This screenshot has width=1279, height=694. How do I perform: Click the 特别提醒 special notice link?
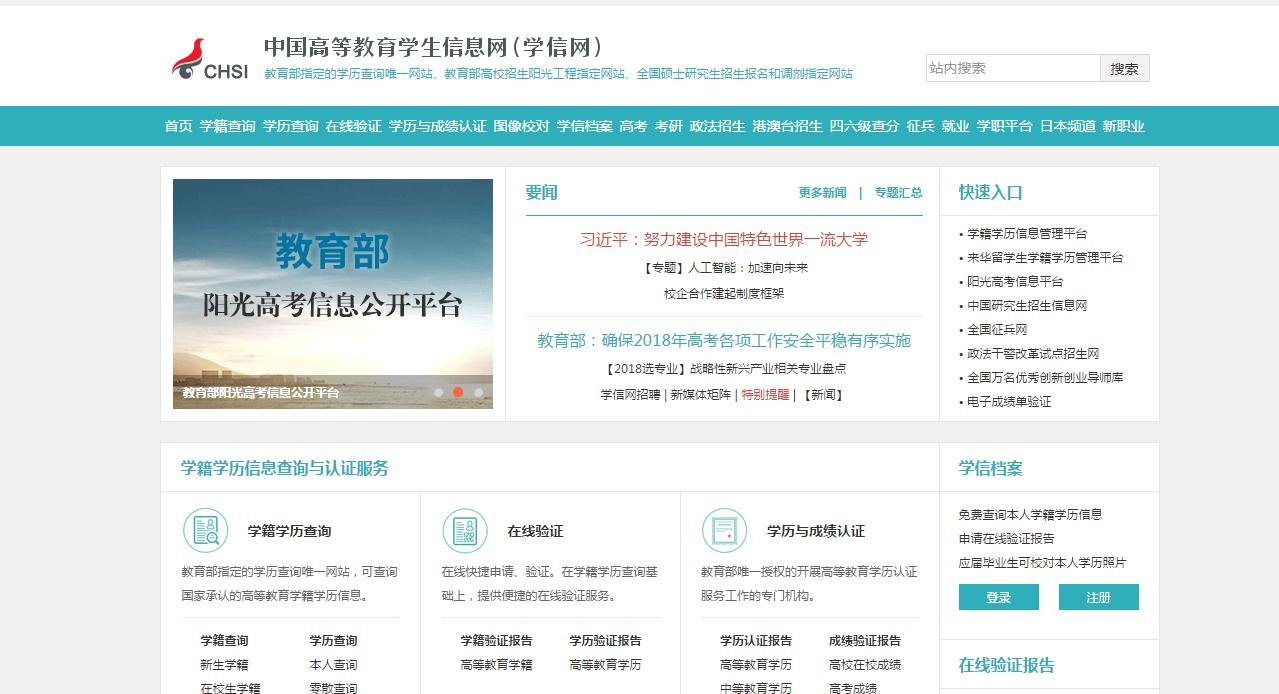pyautogui.click(x=765, y=394)
